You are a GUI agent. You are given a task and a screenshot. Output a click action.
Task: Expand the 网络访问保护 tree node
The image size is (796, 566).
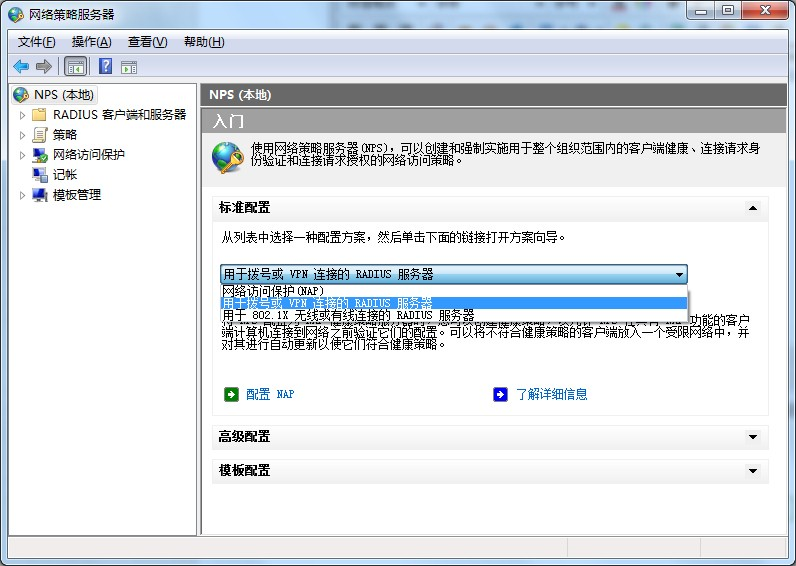pyautogui.click(x=23, y=155)
